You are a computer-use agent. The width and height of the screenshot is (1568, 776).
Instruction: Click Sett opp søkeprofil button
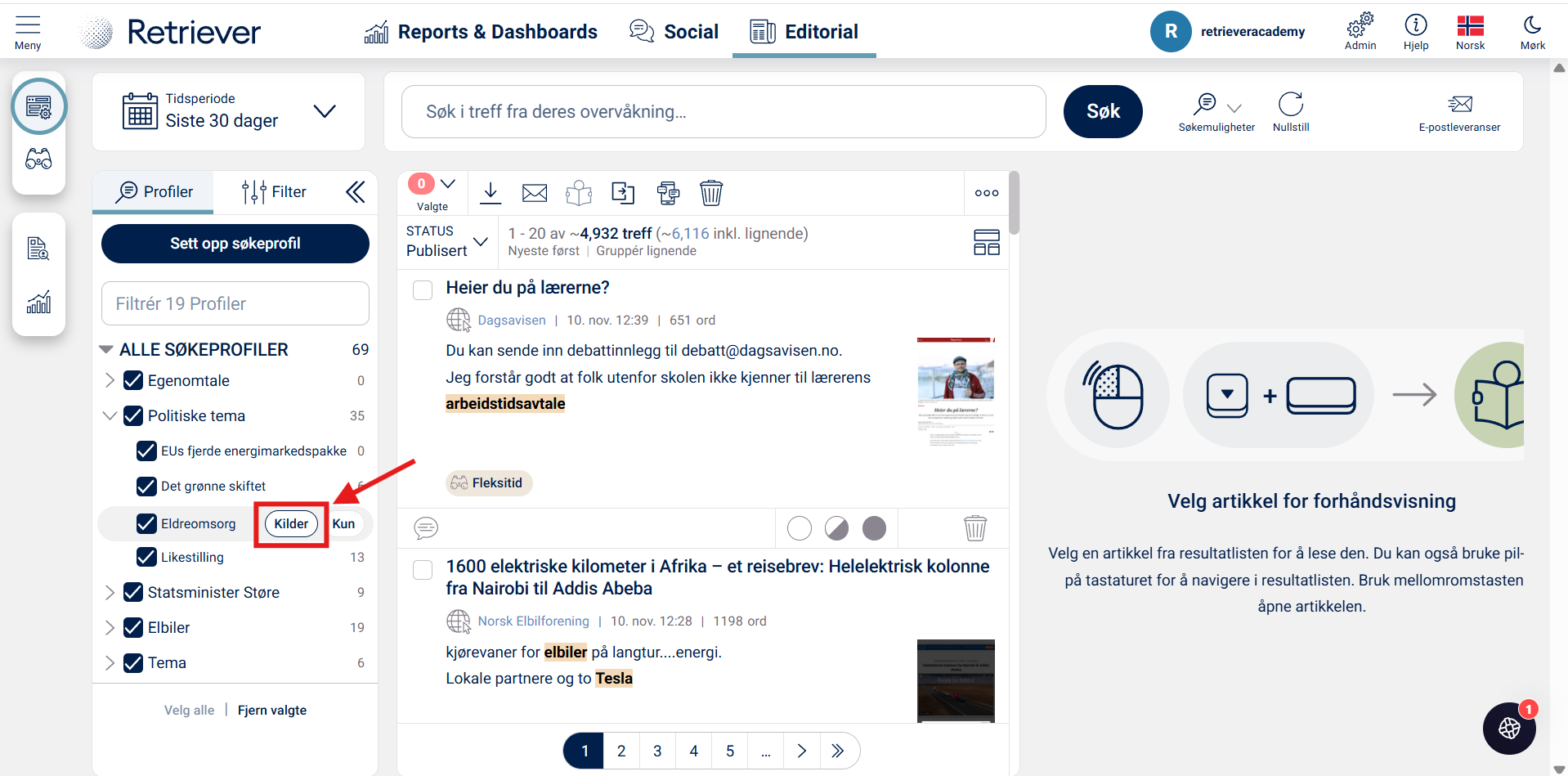[x=235, y=244]
